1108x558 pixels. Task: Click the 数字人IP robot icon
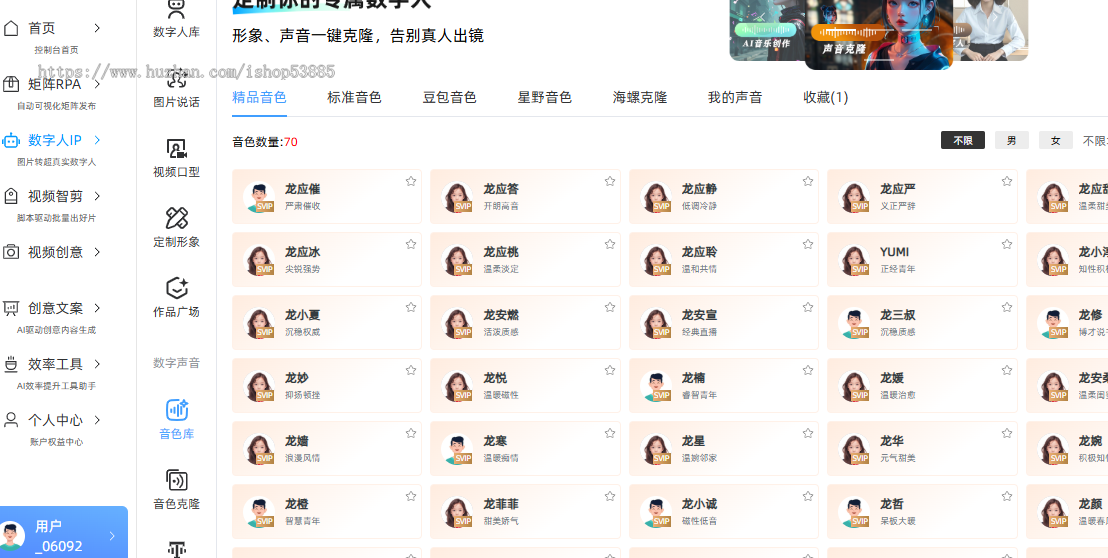coord(11,140)
